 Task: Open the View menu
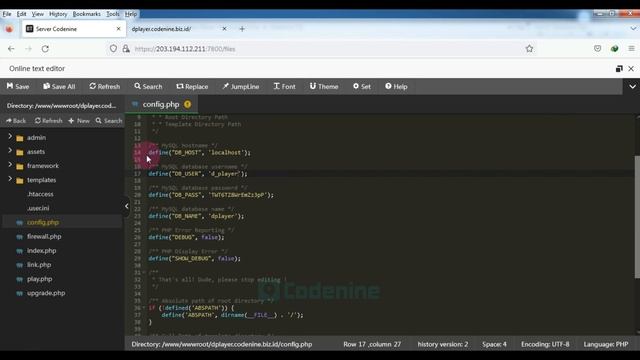(x=38, y=14)
